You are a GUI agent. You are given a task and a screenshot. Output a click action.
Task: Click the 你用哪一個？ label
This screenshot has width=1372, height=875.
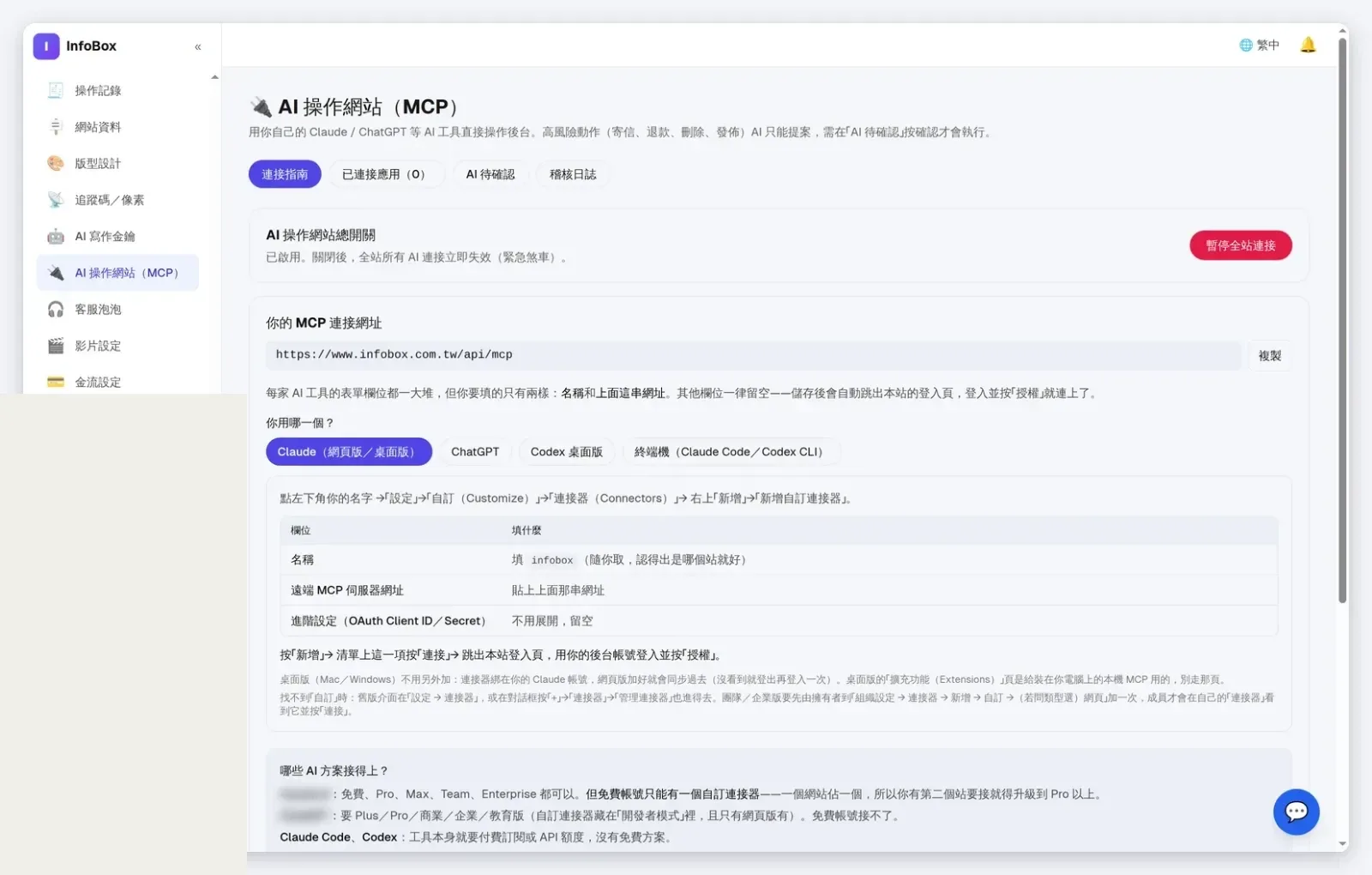pyautogui.click(x=300, y=423)
